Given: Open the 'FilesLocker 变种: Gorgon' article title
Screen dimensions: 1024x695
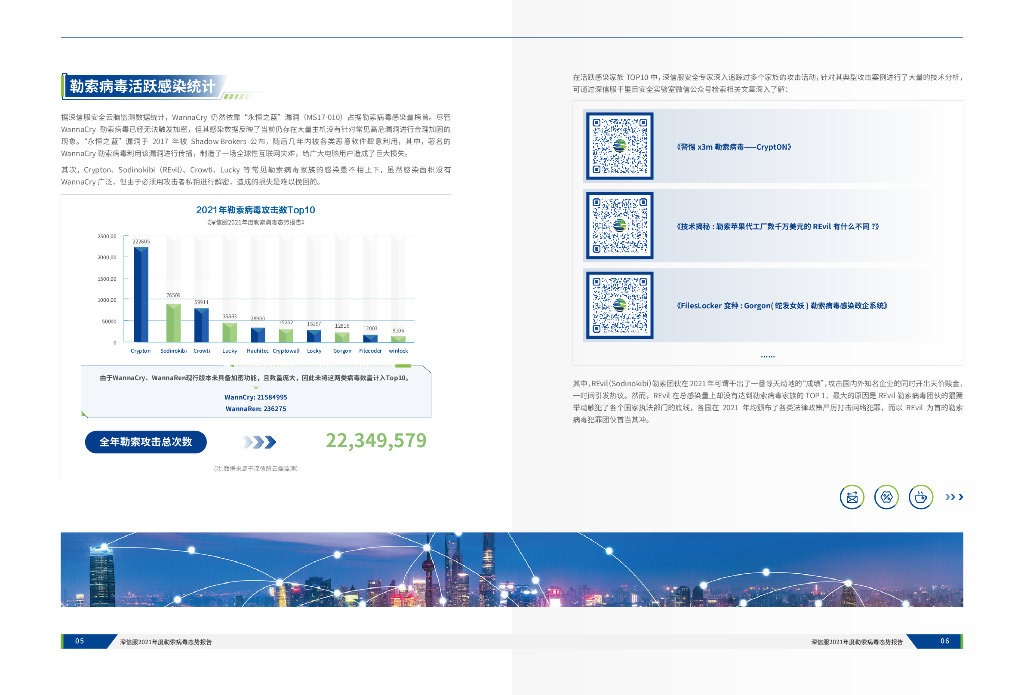Looking at the screenshot, I should coord(782,305).
